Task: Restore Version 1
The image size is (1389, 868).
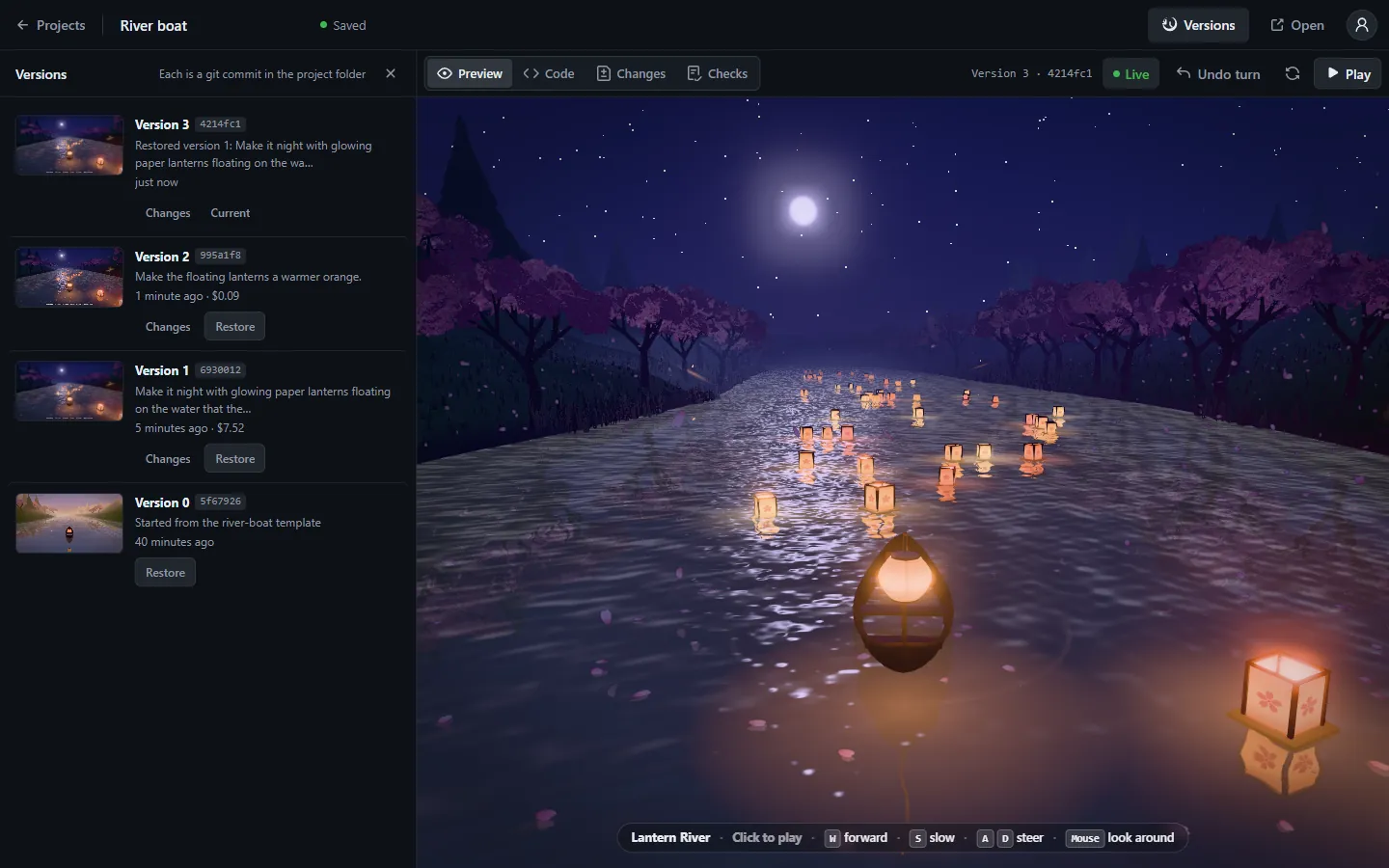Action: (235, 458)
